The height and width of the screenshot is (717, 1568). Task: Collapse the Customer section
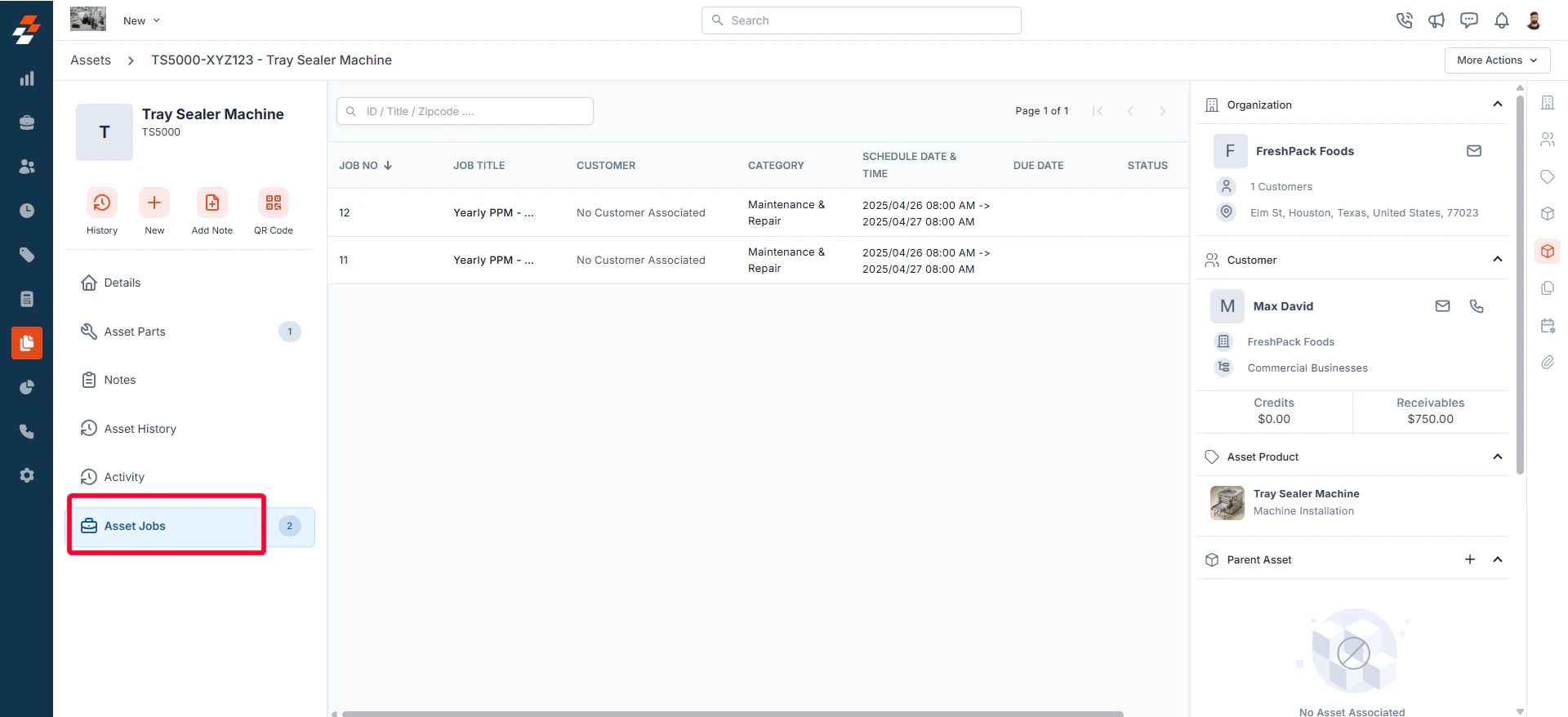point(1498,260)
